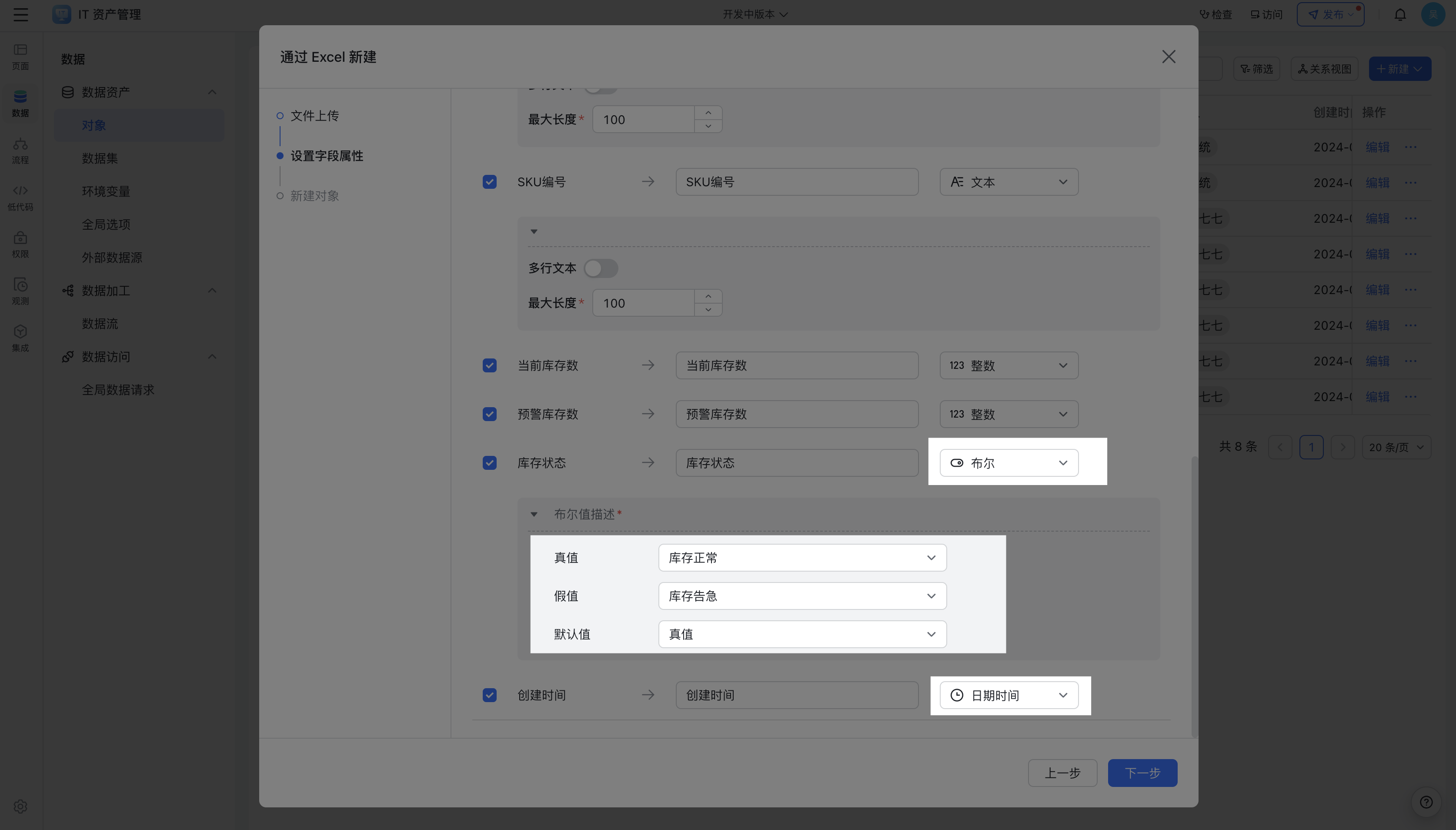The image size is (1456, 830).
Task: Uncheck the 预警库存数 field checkbox
Action: coord(490,414)
